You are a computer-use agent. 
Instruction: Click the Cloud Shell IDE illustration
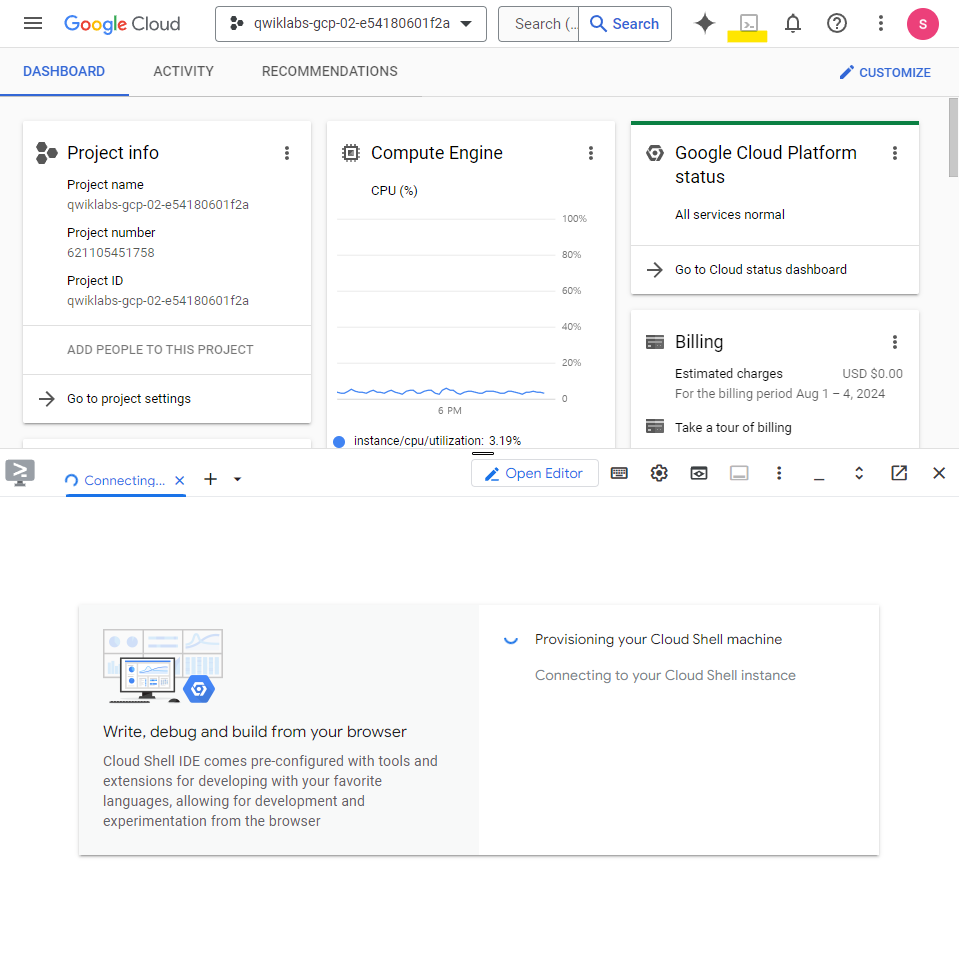(x=163, y=667)
